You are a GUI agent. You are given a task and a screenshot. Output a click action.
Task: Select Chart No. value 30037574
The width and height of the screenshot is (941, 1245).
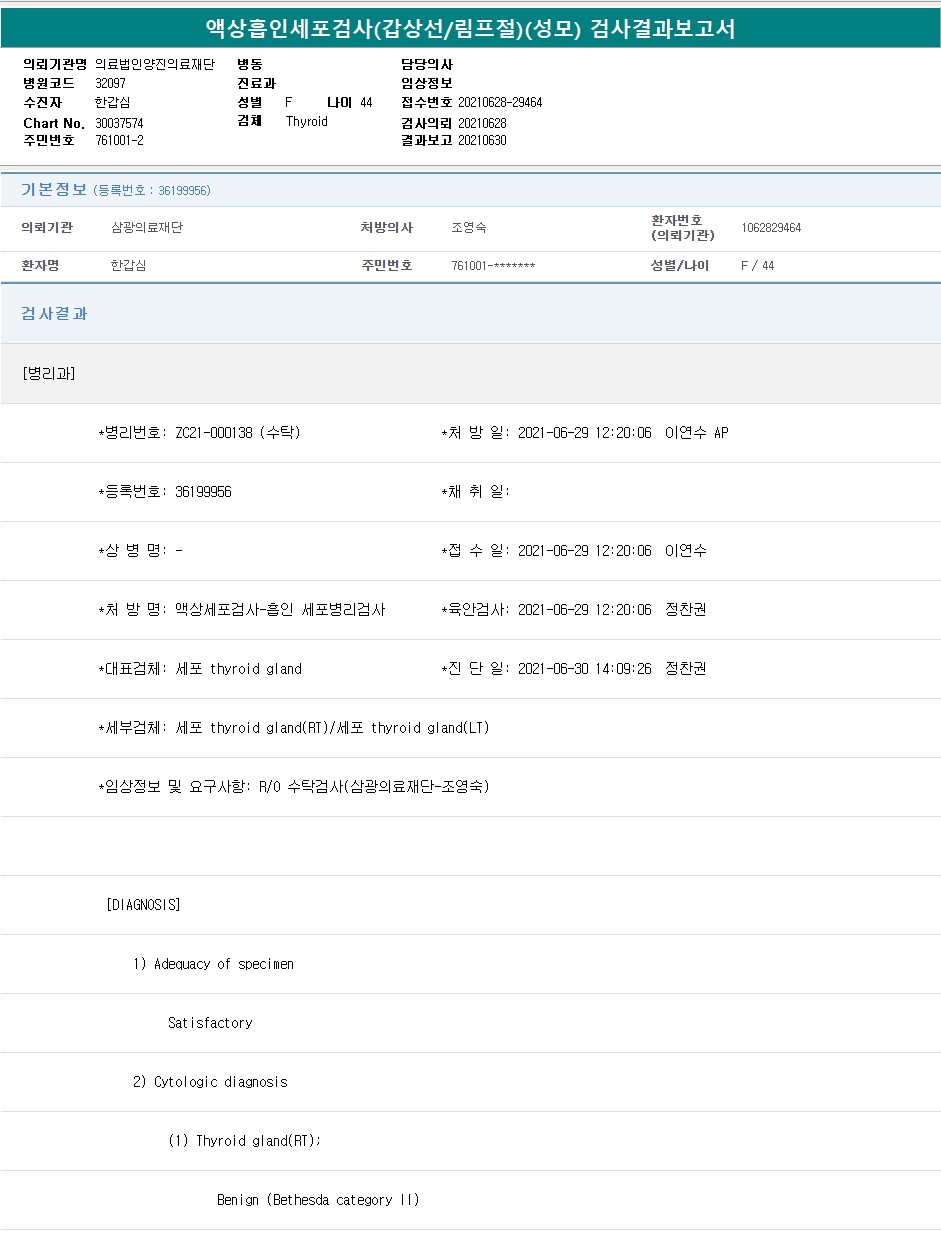(x=119, y=123)
